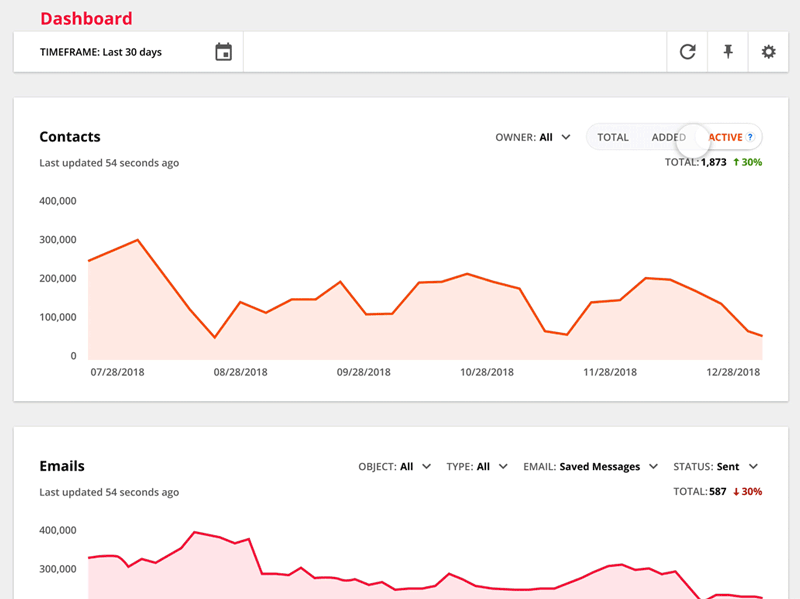
Task: Click the pin icon in the toolbar
Action: 727,51
